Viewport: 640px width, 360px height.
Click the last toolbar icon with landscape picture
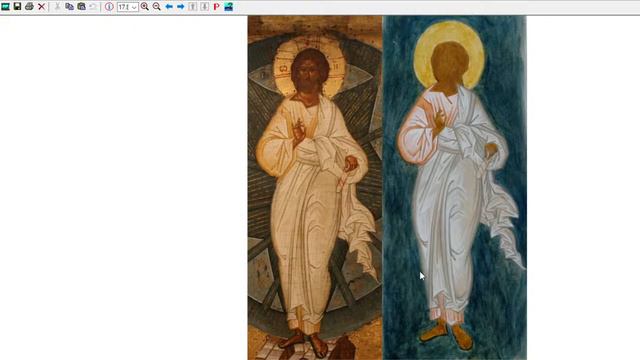point(229,7)
